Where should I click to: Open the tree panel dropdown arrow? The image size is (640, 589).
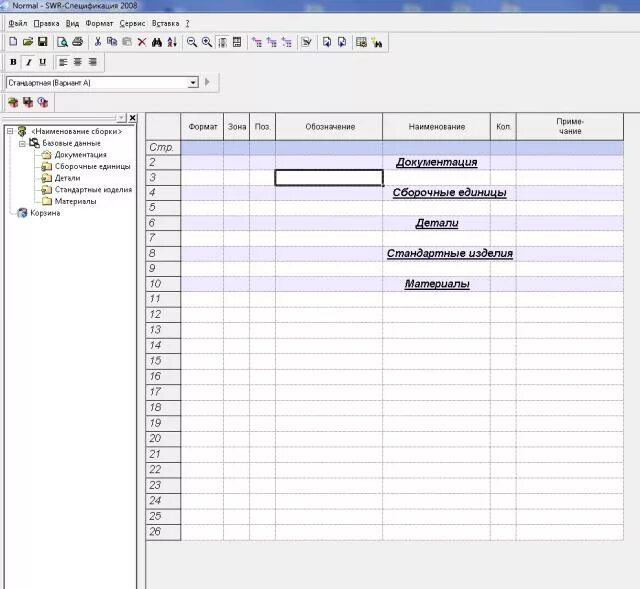coord(121,118)
